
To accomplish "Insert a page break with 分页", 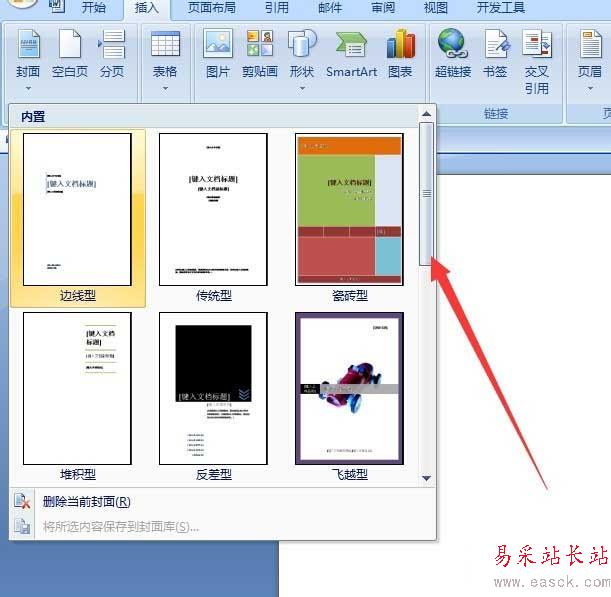I will [x=112, y=44].
